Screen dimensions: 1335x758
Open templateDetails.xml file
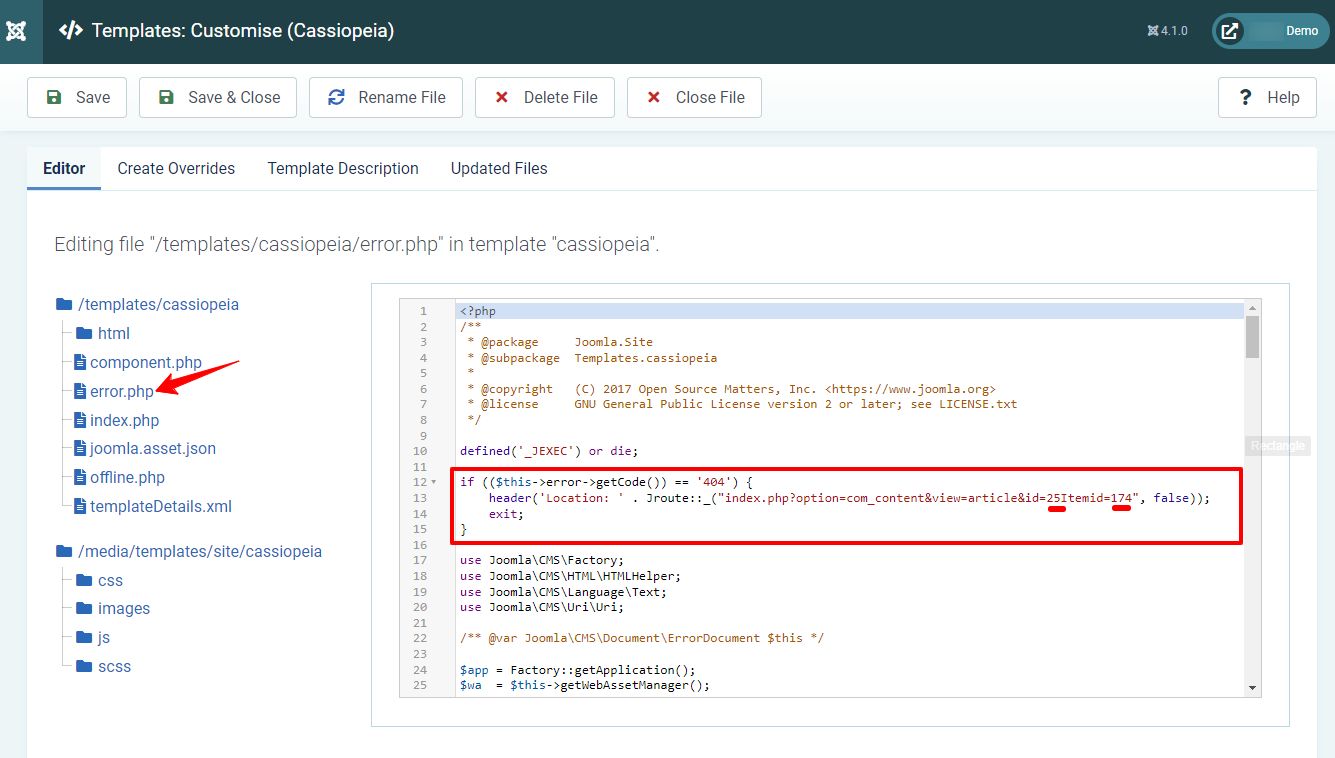tap(161, 506)
